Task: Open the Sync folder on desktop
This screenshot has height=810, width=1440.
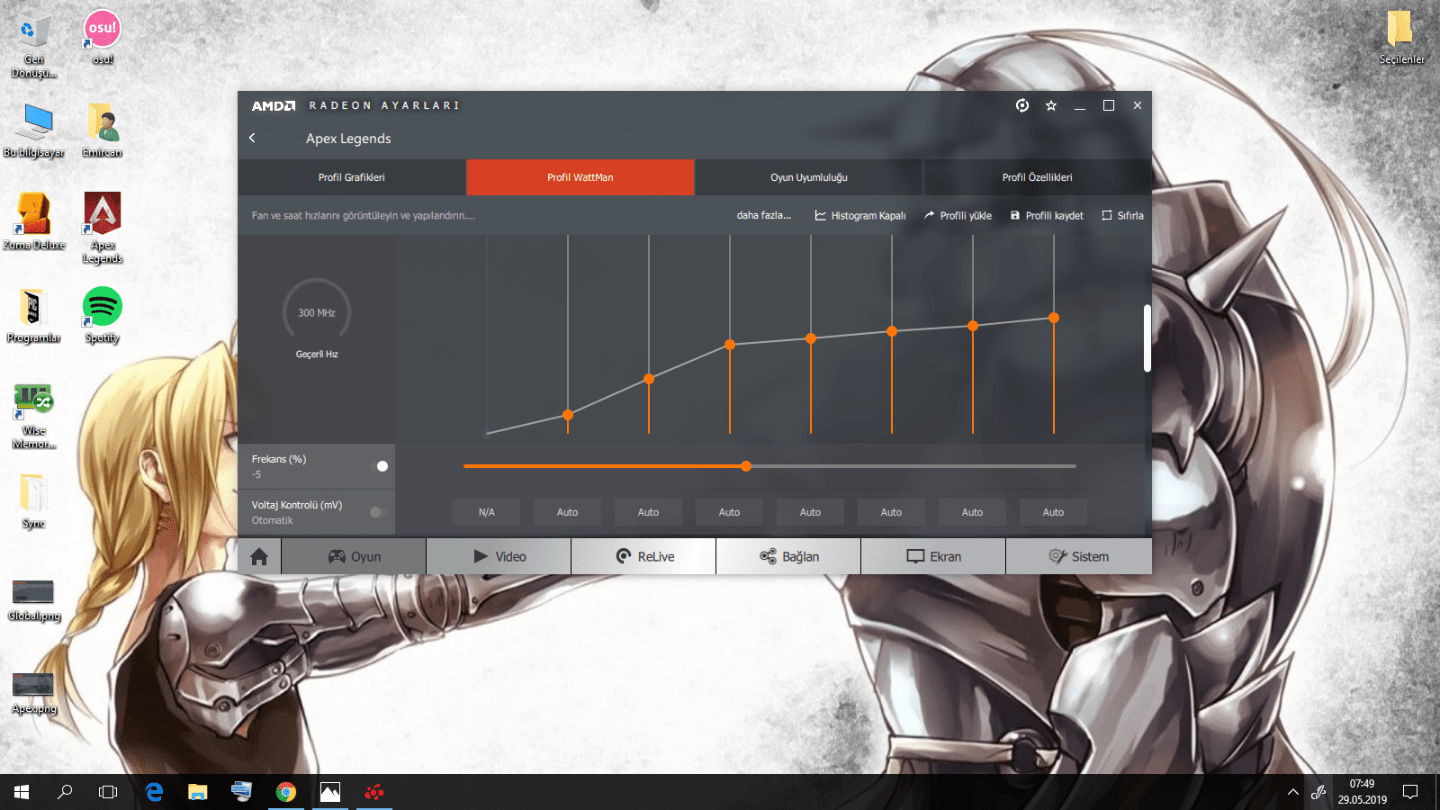Action: [x=34, y=500]
